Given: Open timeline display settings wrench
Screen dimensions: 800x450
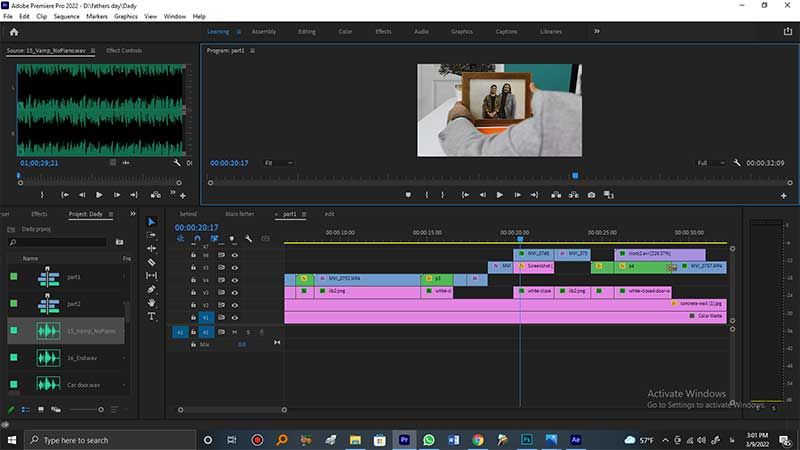Looking at the screenshot, I should [x=248, y=238].
